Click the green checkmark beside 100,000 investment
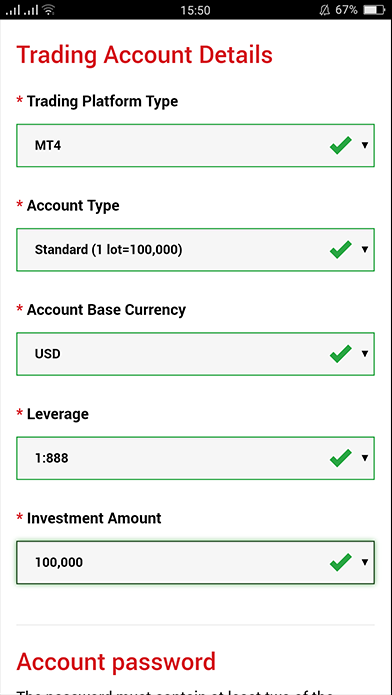Viewport: 392px width, 695px height. (341, 562)
